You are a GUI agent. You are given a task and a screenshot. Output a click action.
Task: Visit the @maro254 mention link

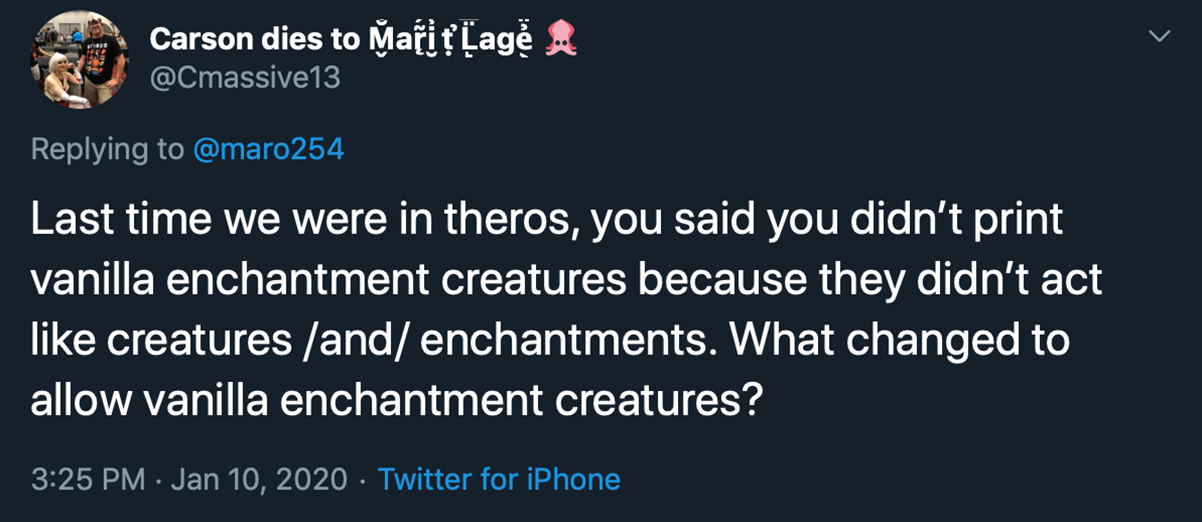(x=268, y=149)
